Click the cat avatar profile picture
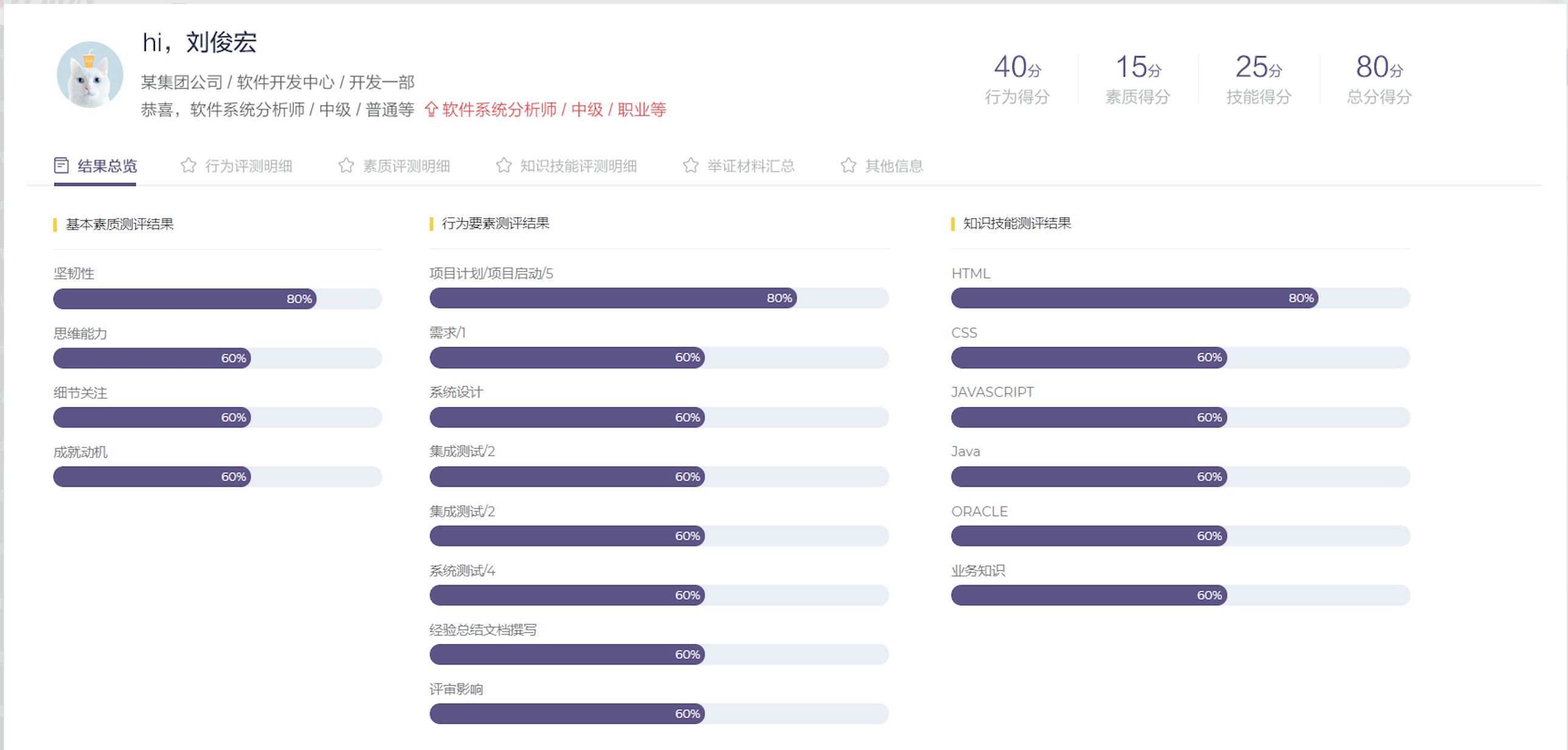Screen dimensions: 1568x750 click(89, 75)
